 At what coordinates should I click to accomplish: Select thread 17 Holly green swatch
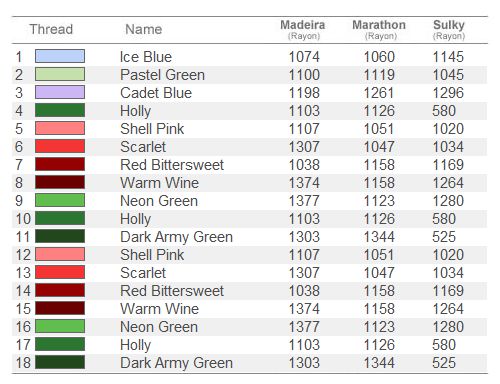click(60, 344)
